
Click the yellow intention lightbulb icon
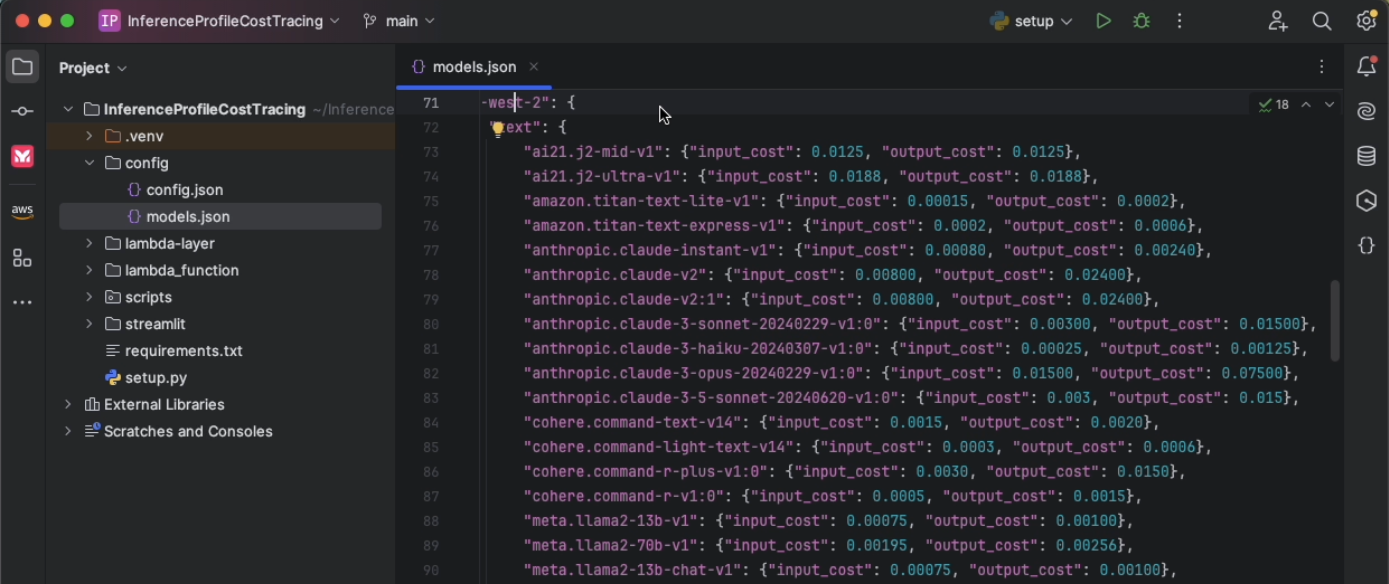coord(498,128)
